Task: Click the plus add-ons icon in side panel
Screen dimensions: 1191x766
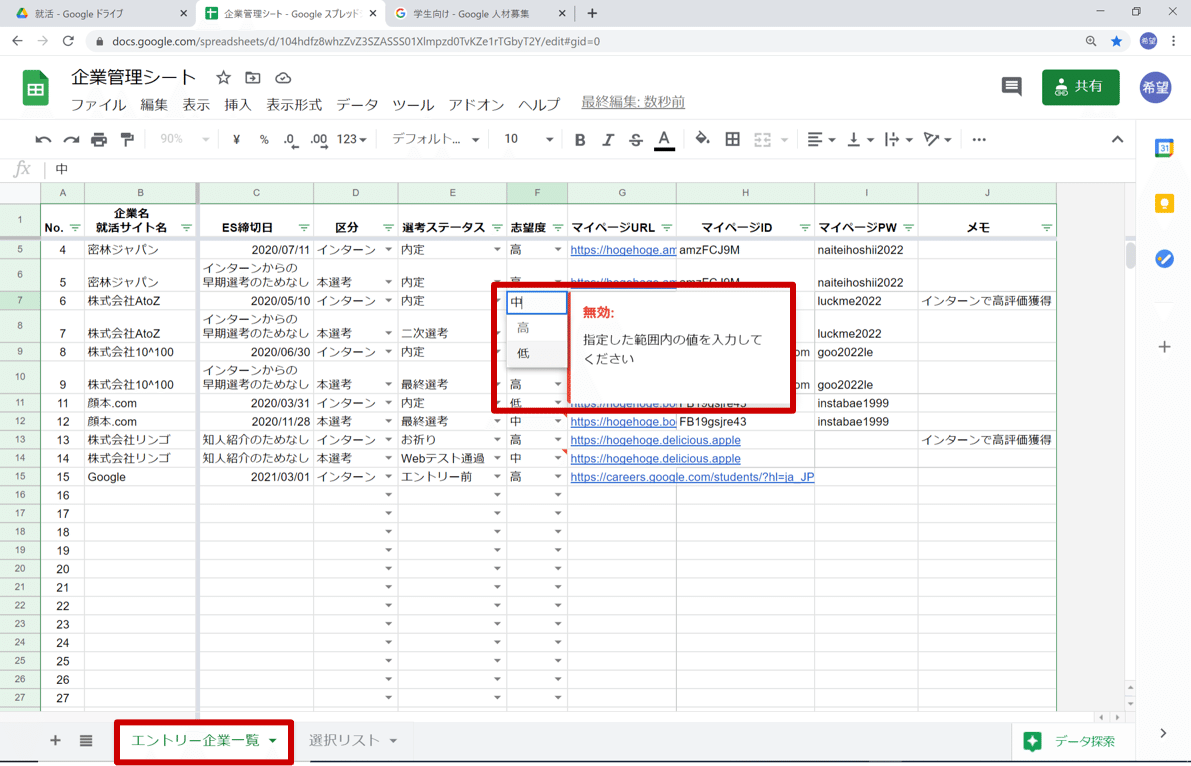Action: pos(1164,347)
